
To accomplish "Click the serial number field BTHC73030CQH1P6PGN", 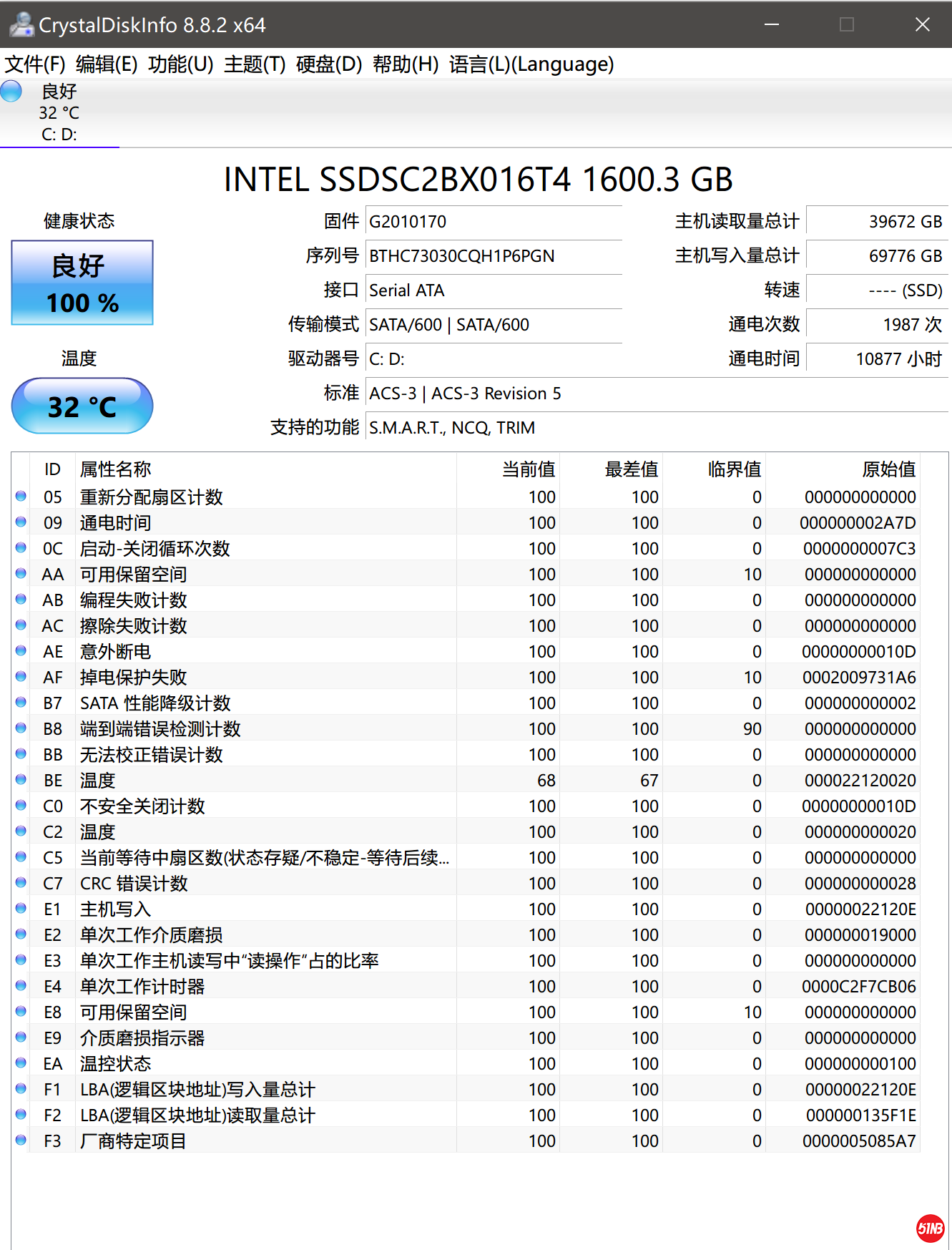I will pyautogui.click(x=494, y=256).
